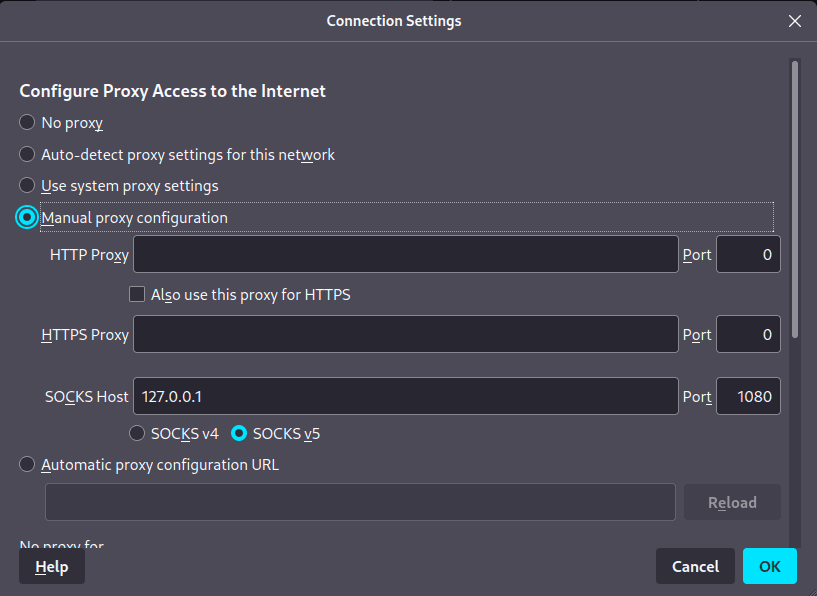817x596 pixels.
Task: Click the SOCKS port field showing 1080
Action: tap(748, 396)
